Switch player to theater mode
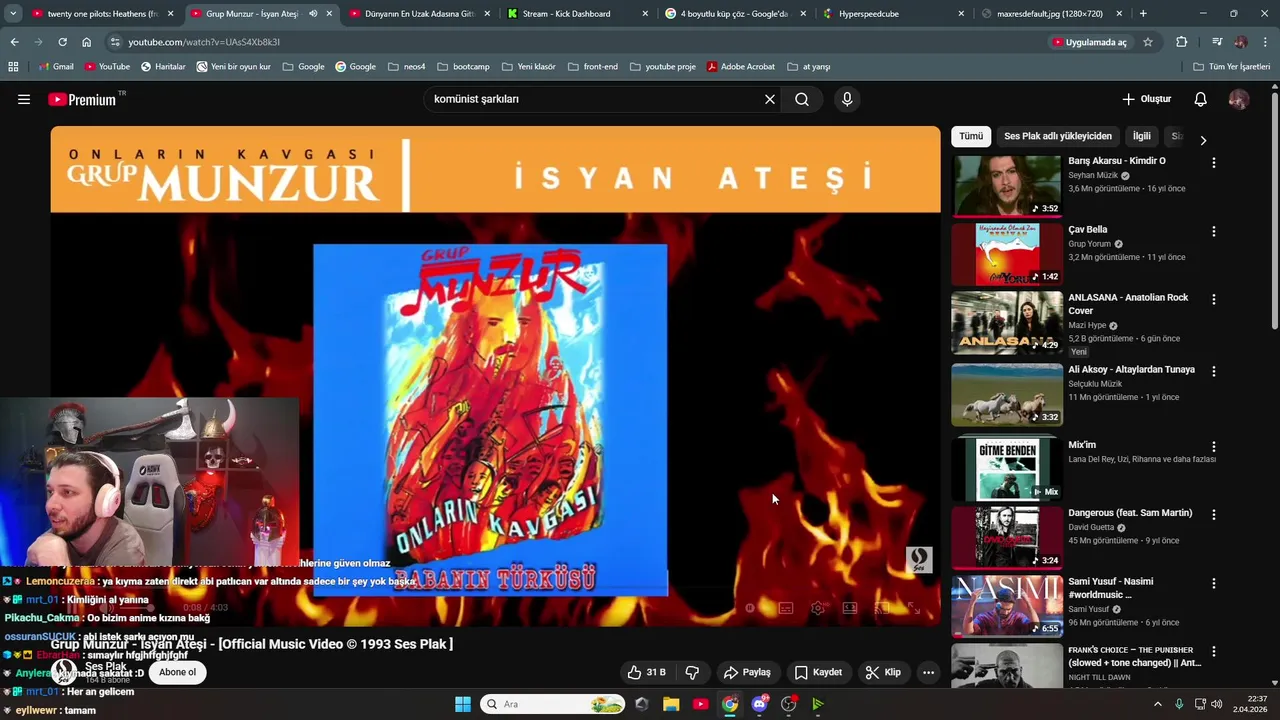Screen dimensions: 1280x720 (849, 608)
